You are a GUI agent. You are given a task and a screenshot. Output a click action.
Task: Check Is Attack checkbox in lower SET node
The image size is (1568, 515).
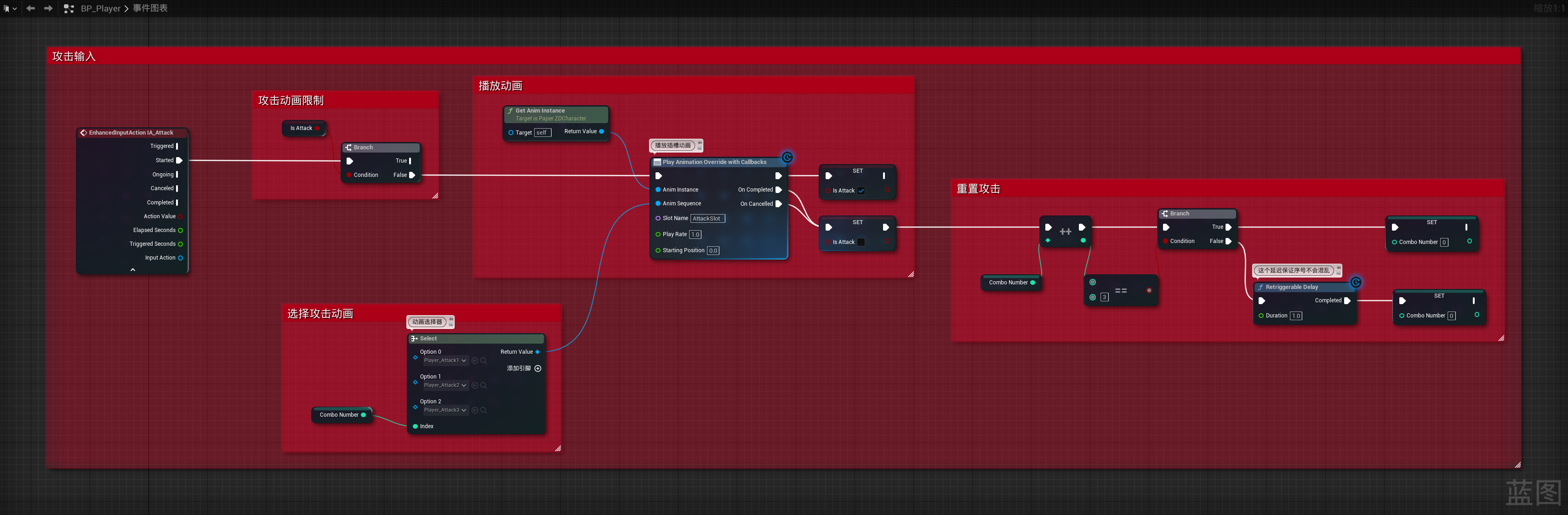(861, 242)
